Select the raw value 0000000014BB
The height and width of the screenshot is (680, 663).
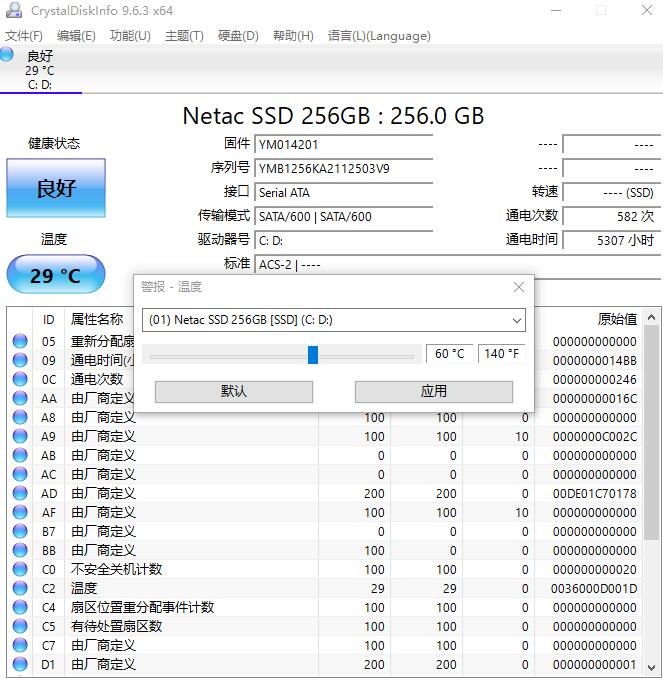click(594, 360)
